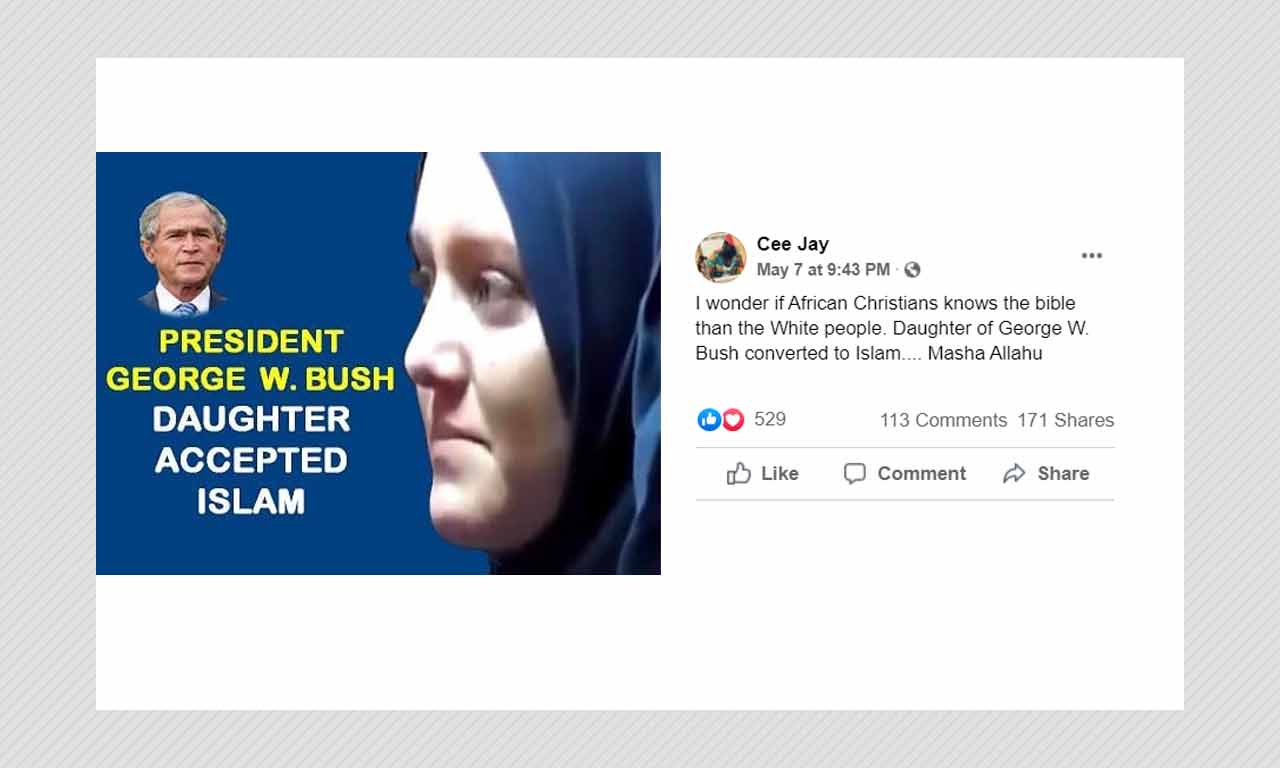Click the speech bubble Comment icon

point(855,474)
